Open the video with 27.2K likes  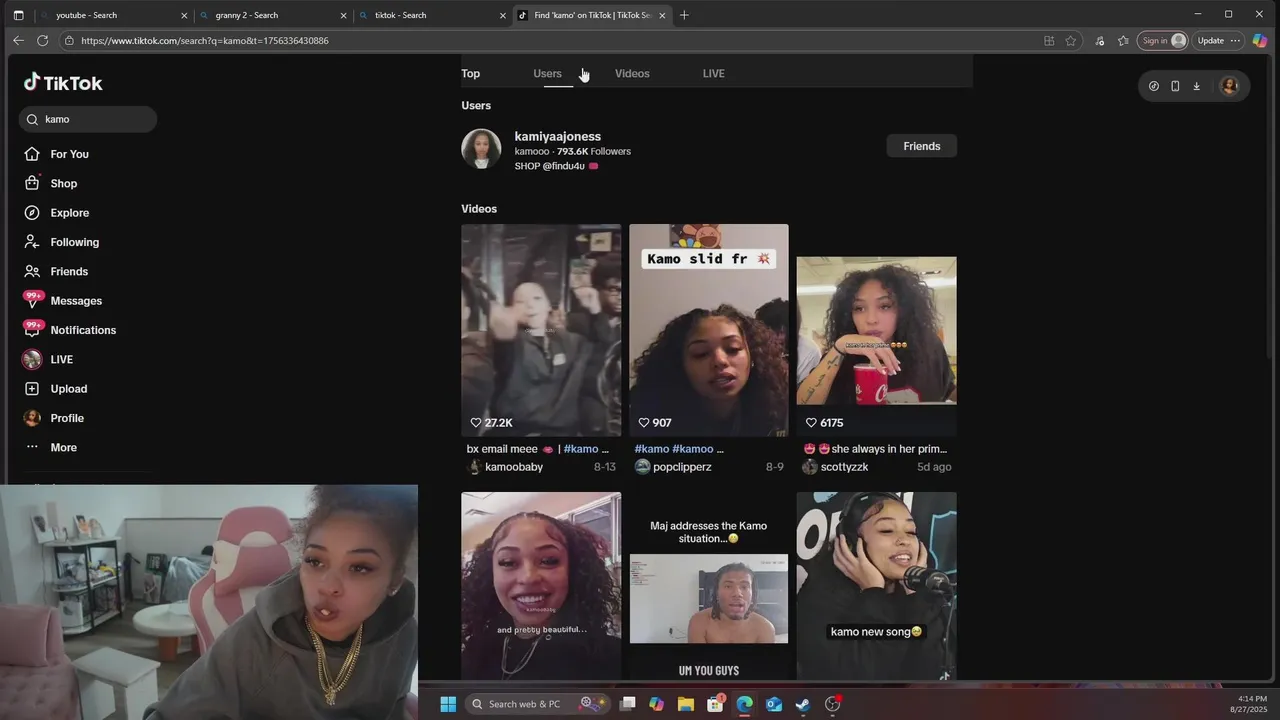(541, 330)
